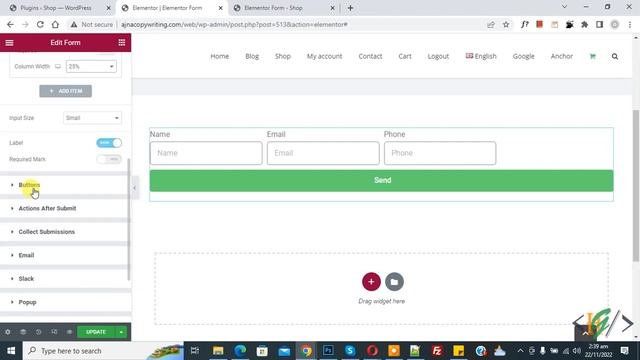
Task: Open History icon in footer
Action: click(39, 332)
